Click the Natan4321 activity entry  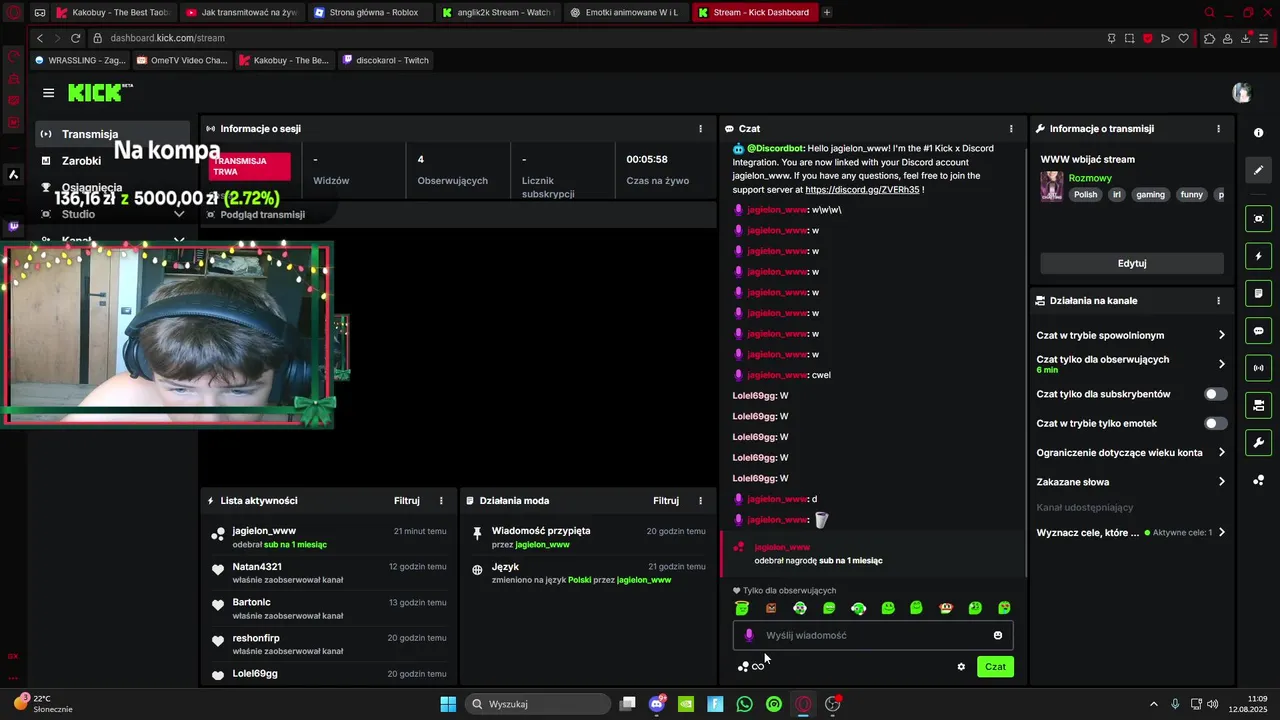329,573
